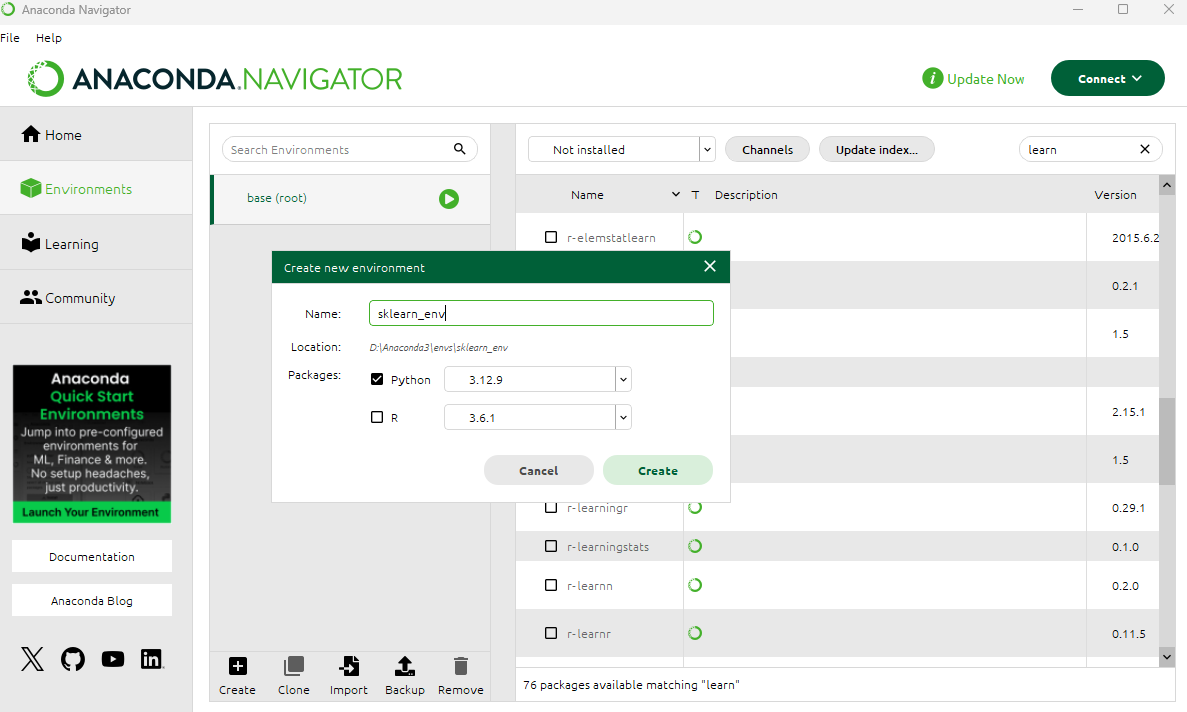Click the Version column header
Viewport: 1187px width, 712px height.
coord(1115,194)
